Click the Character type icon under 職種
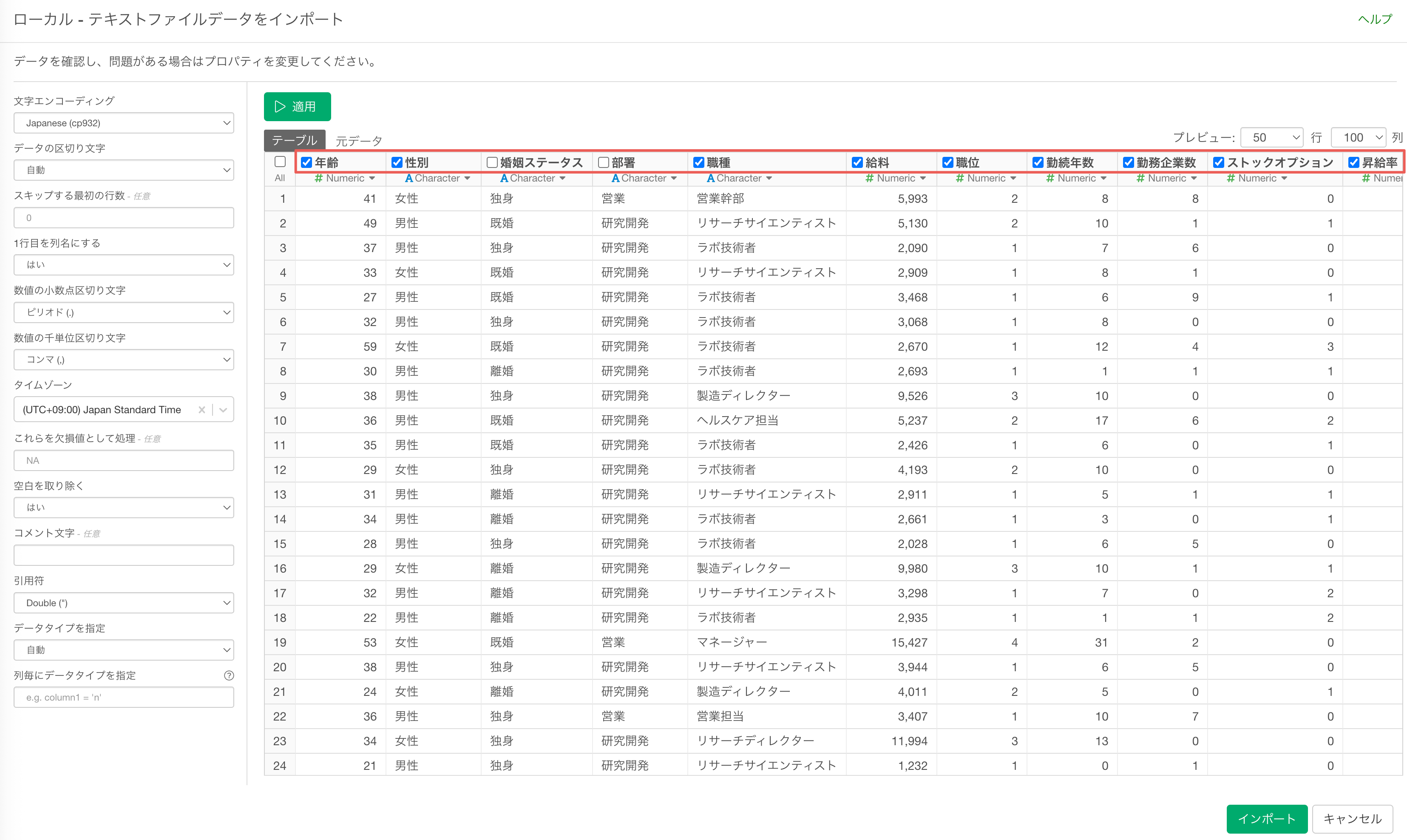This screenshot has height=840, width=1407. pos(710,178)
